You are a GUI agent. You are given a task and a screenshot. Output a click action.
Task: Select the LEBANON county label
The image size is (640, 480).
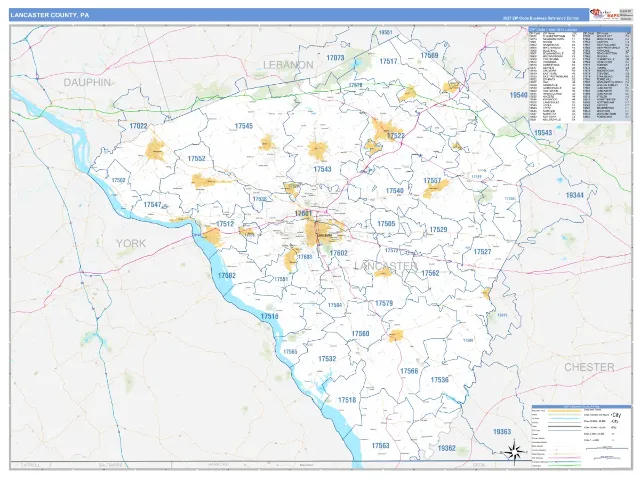point(288,65)
